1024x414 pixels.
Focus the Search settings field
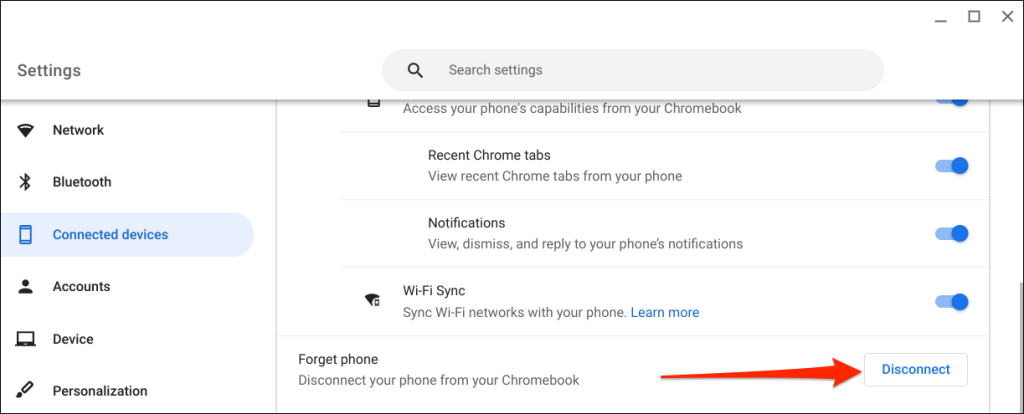(x=632, y=70)
